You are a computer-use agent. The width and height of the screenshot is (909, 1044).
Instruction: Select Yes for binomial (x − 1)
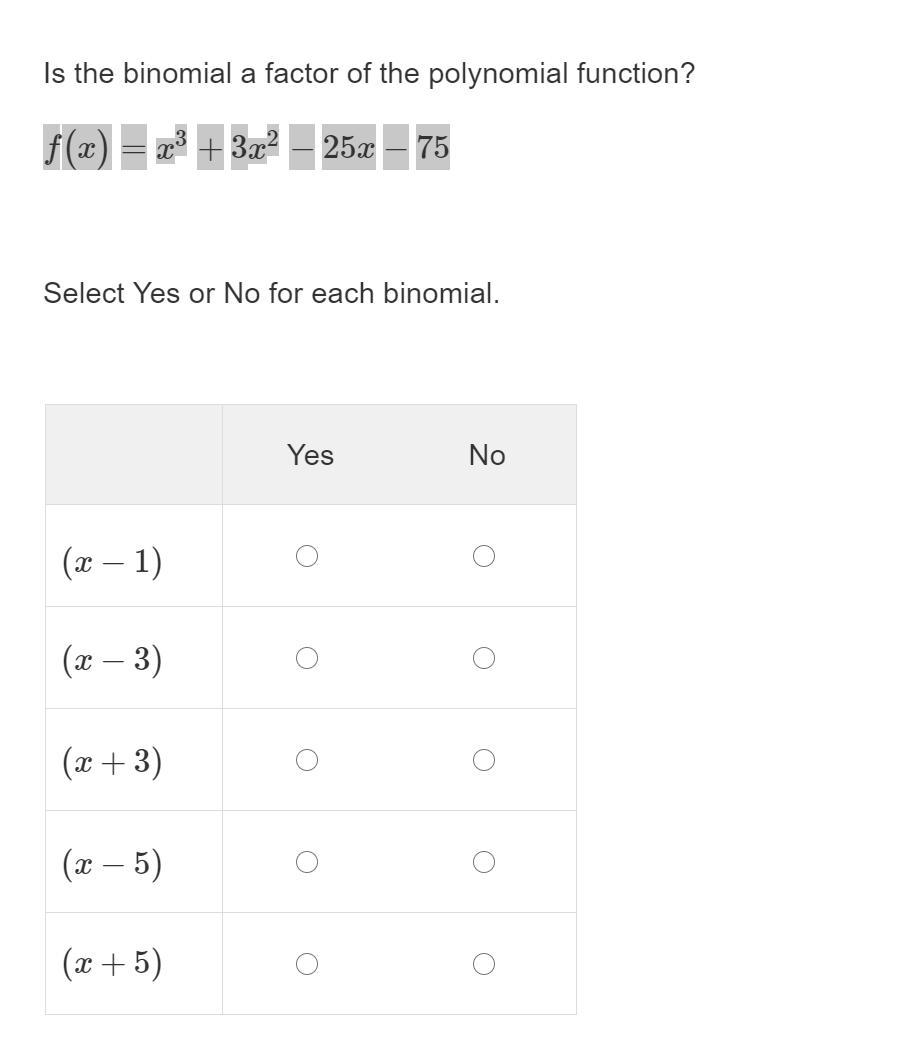(x=307, y=556)
